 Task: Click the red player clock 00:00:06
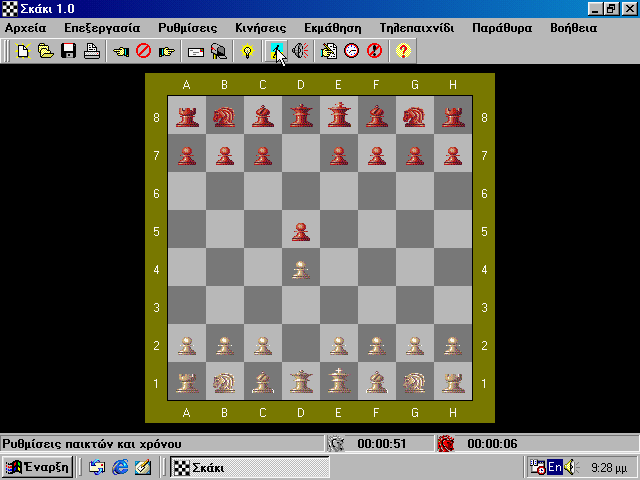coord(492,444)
